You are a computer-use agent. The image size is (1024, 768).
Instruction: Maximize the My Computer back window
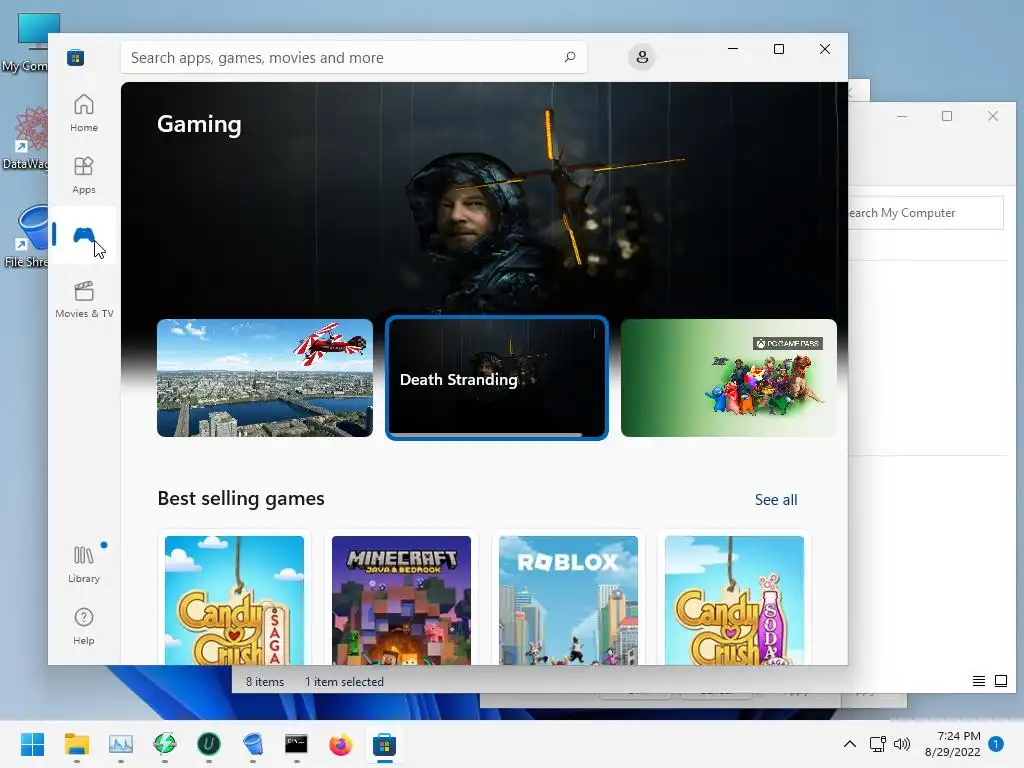tap(947, 116)
